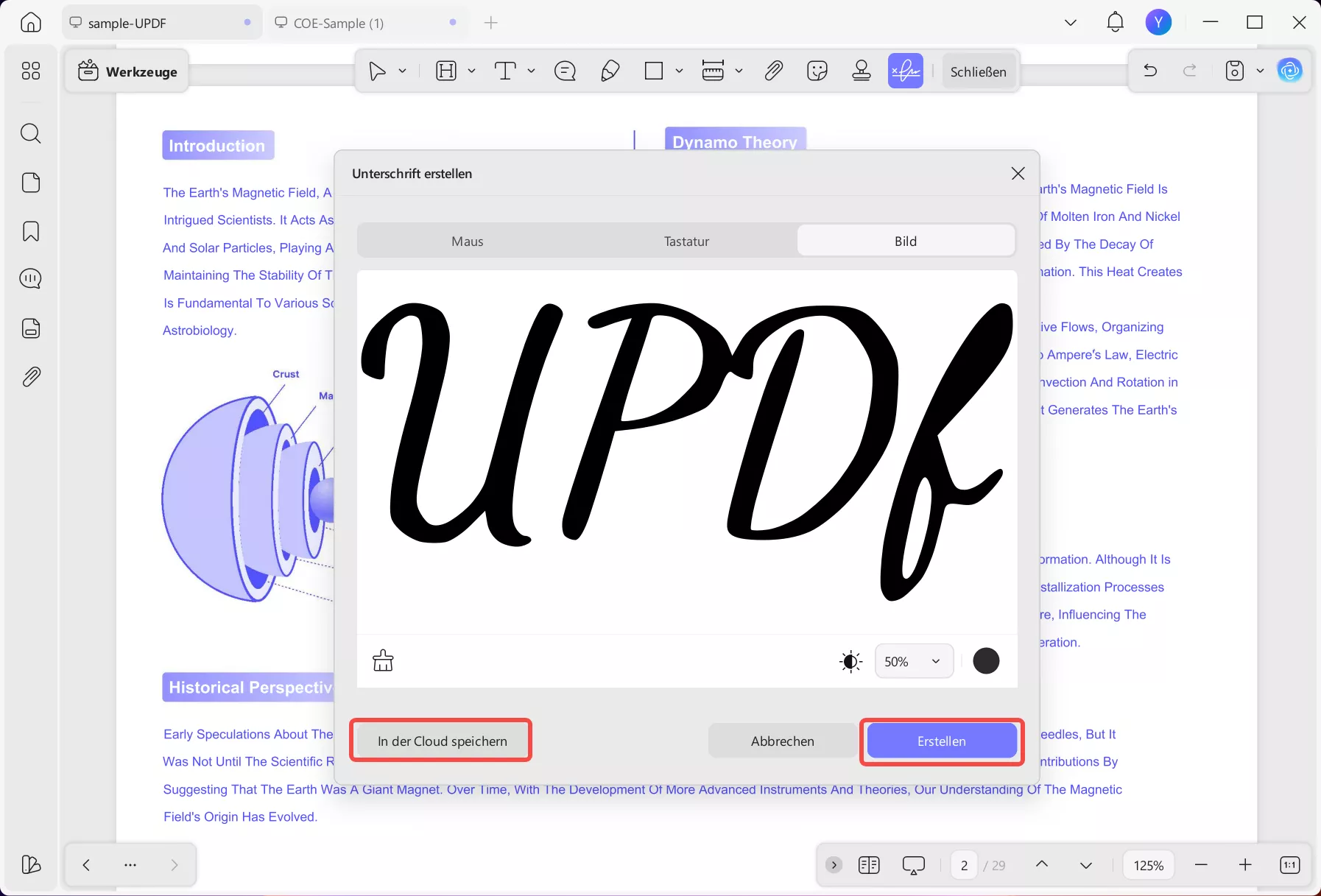The width and height of the screenshot is (1321, 896).
Task: Expand the text tool dropdown arrow
Action: pos(531,71)
